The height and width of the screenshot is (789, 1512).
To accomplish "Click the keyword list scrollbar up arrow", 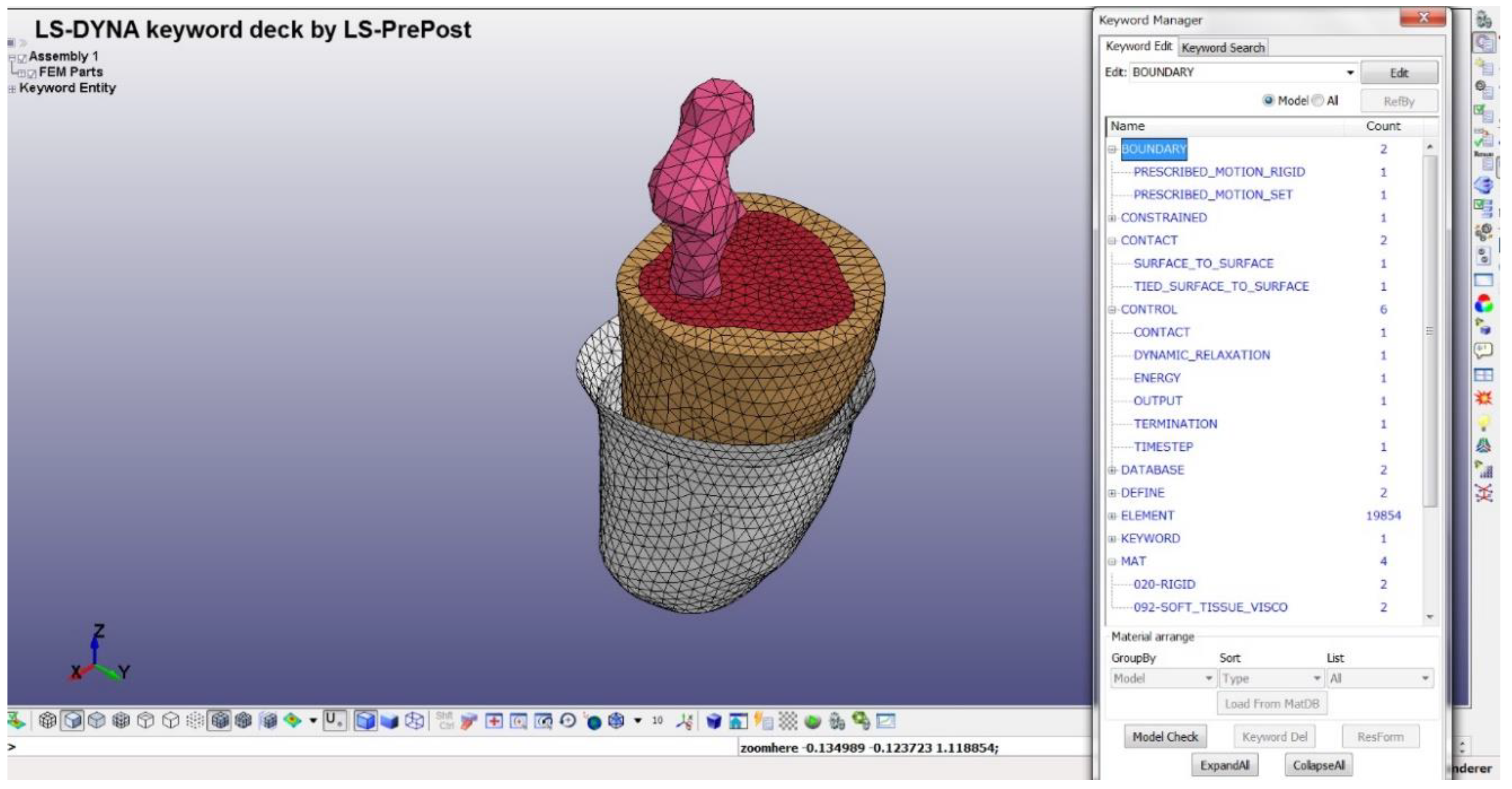I will click(x=1430, y=146).
